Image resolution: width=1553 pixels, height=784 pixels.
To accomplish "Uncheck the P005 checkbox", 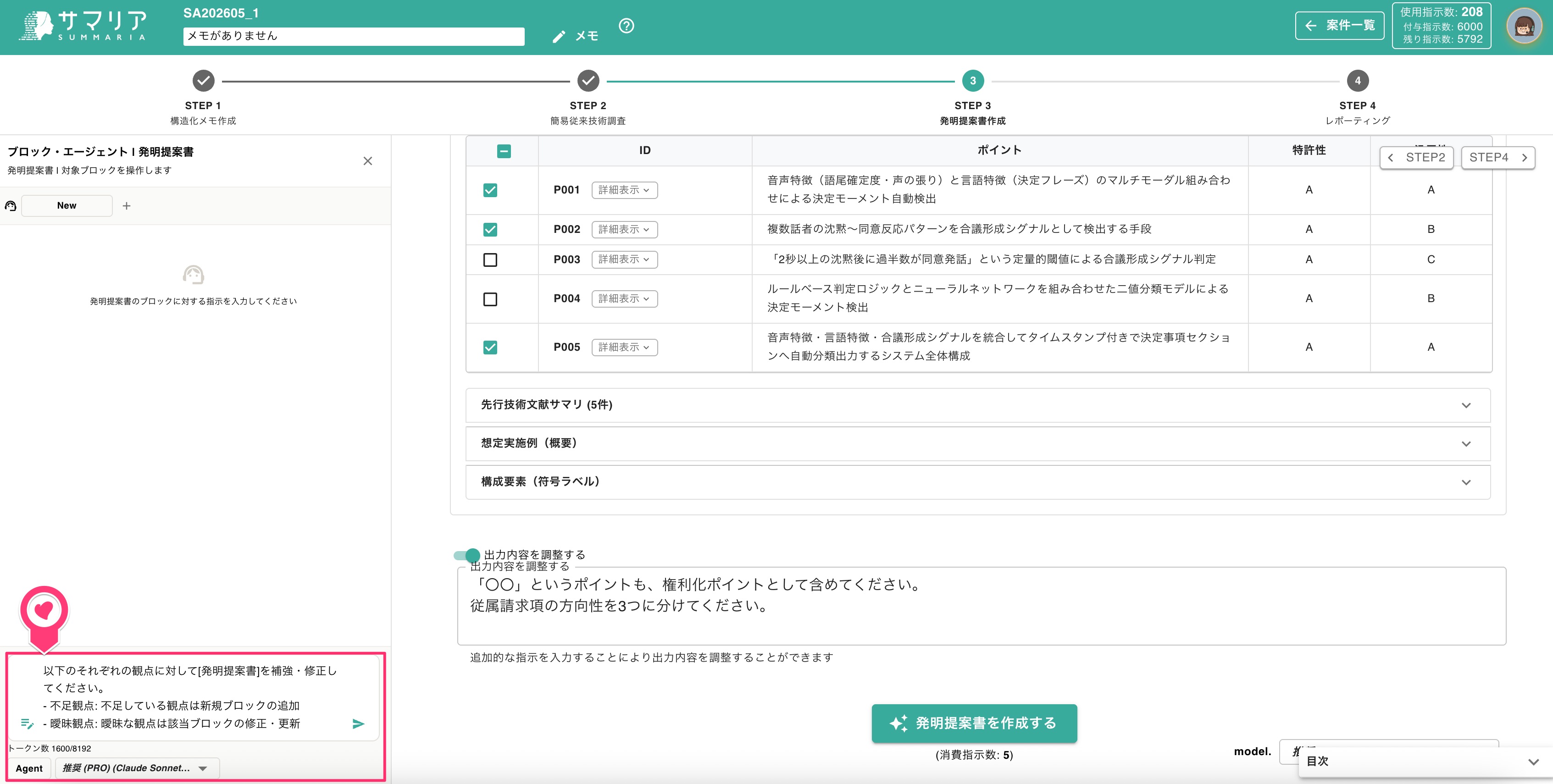I will 490,347.
